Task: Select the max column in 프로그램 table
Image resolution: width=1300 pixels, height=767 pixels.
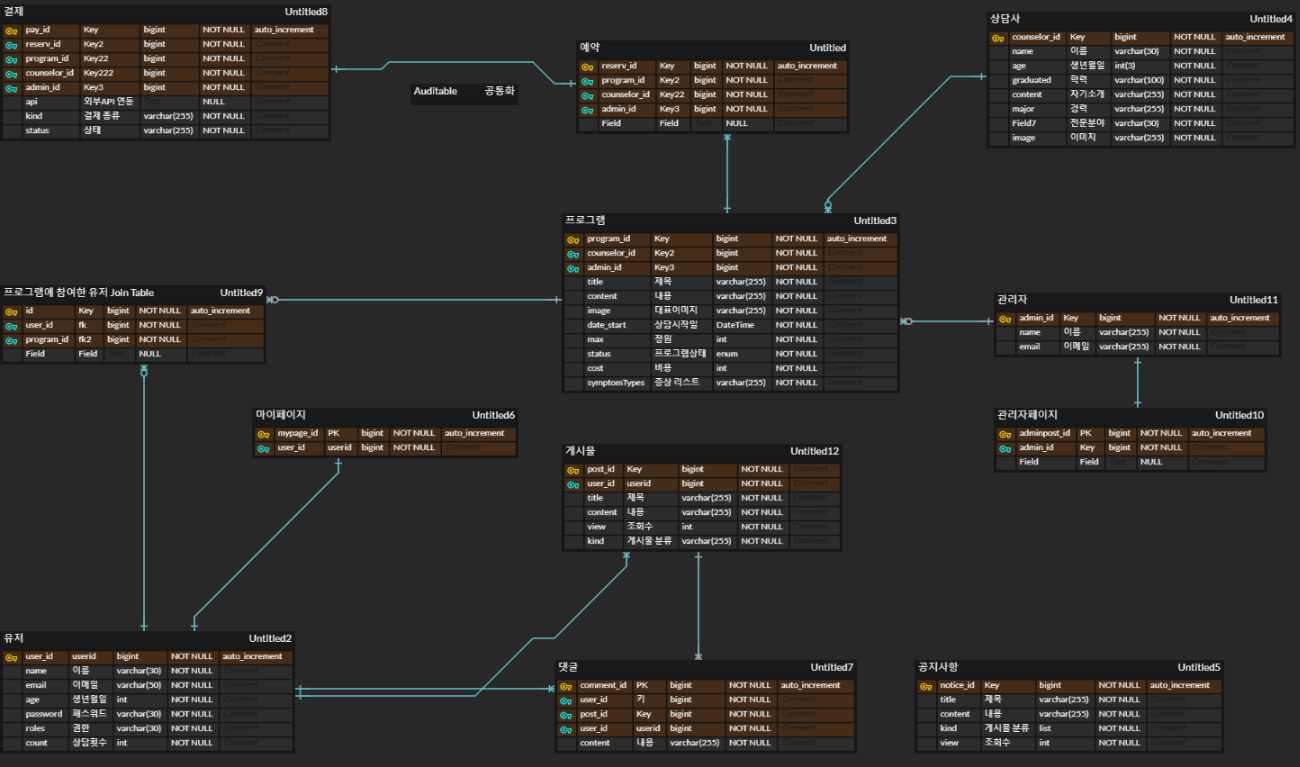Action: [x=595, y=340]
